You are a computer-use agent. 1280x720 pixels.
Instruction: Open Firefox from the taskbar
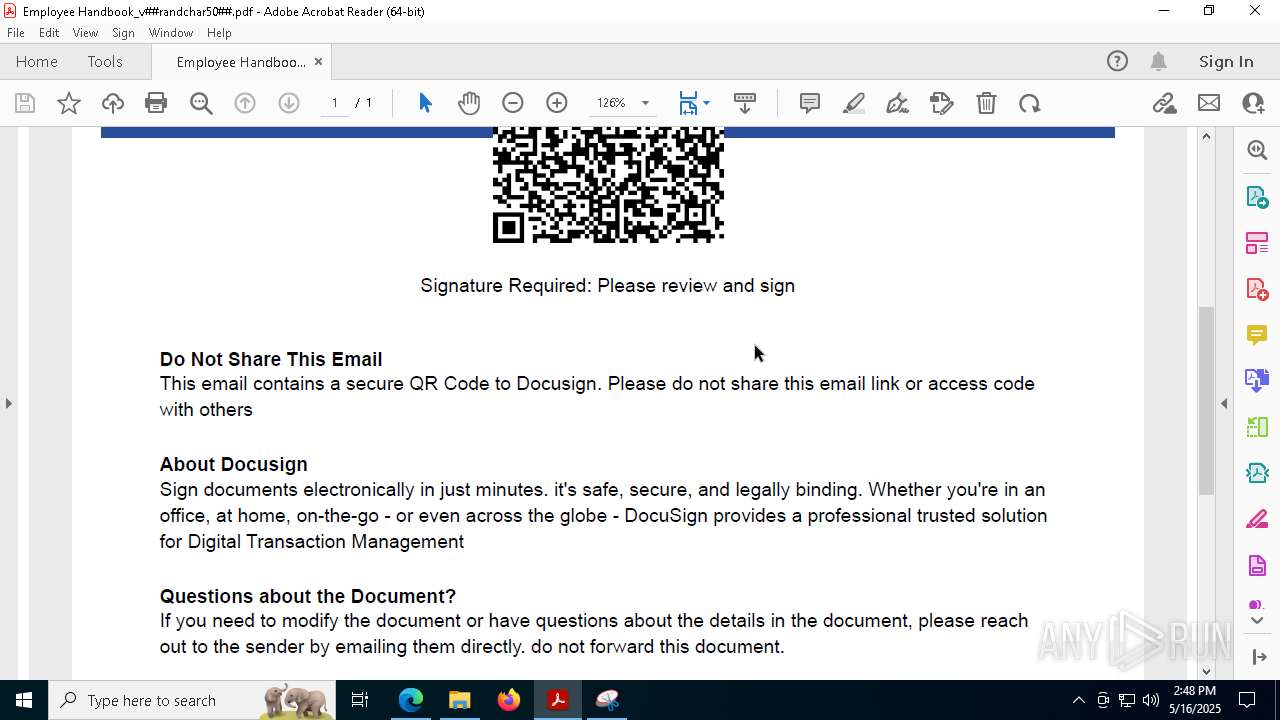[508, 700]
